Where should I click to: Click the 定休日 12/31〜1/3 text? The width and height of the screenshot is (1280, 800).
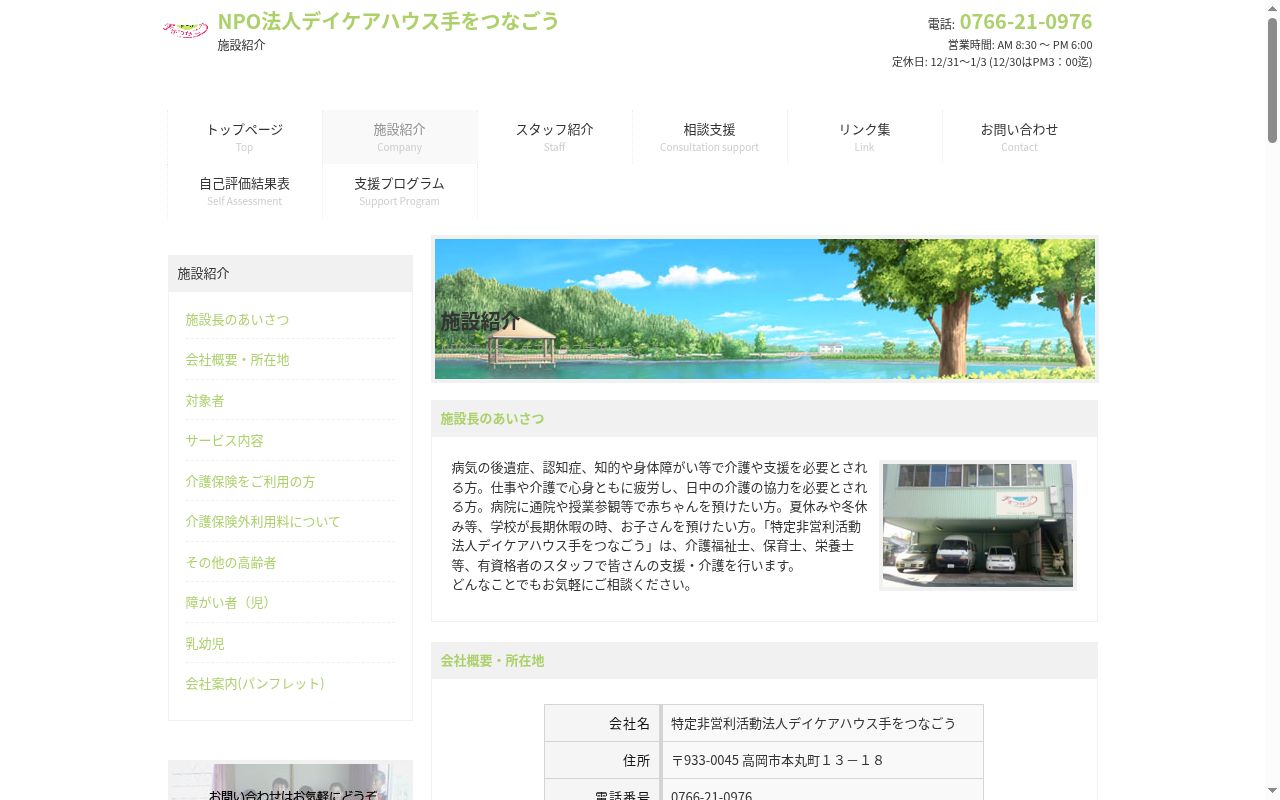click(x=992, y=62)
